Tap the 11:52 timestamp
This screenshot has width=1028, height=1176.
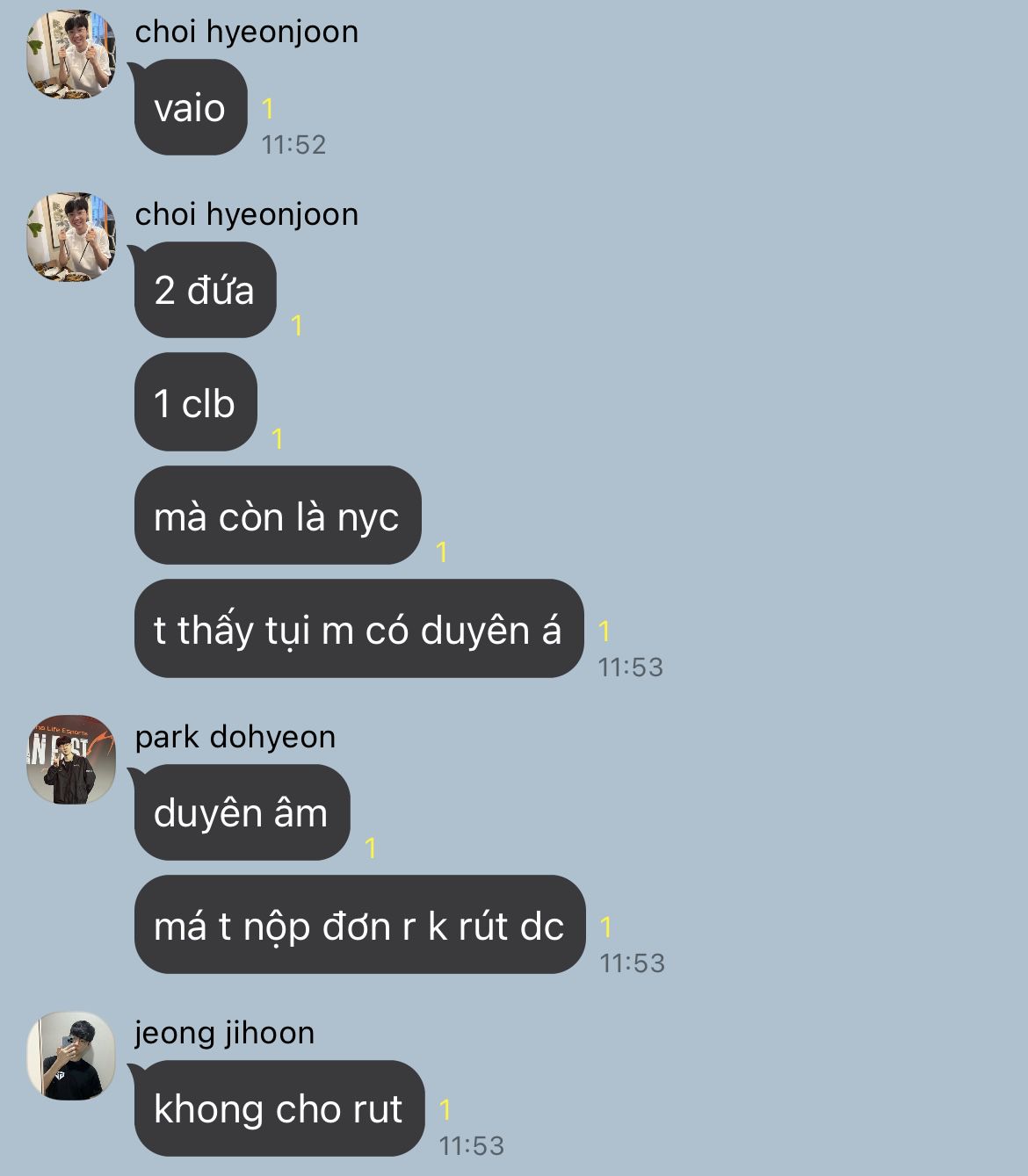[293, 144]
